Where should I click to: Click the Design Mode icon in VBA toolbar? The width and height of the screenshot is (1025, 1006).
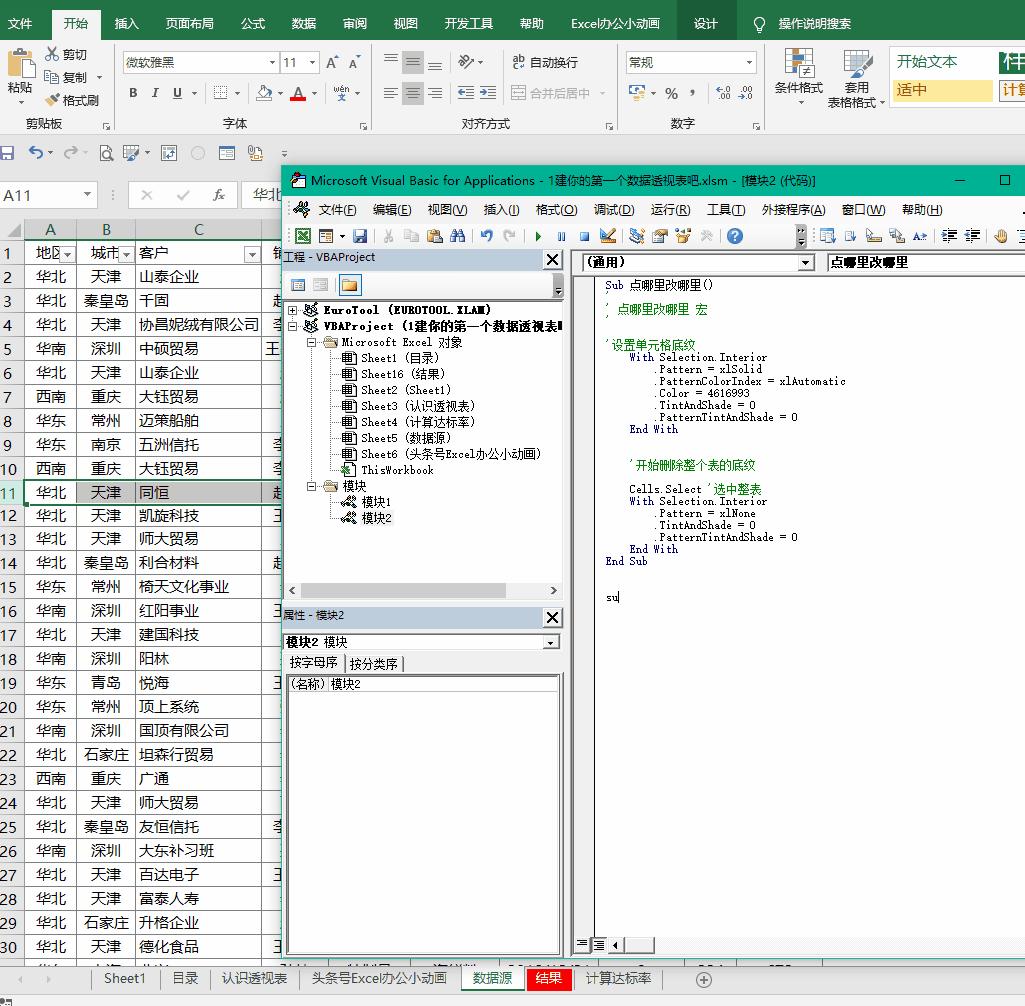click(607, 236)
